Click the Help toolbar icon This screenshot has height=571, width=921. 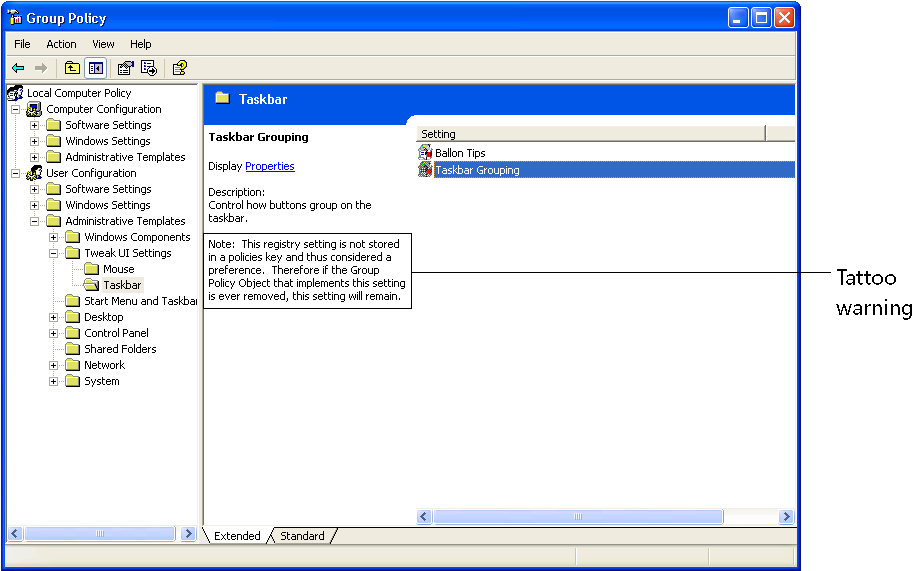(179, 68)
